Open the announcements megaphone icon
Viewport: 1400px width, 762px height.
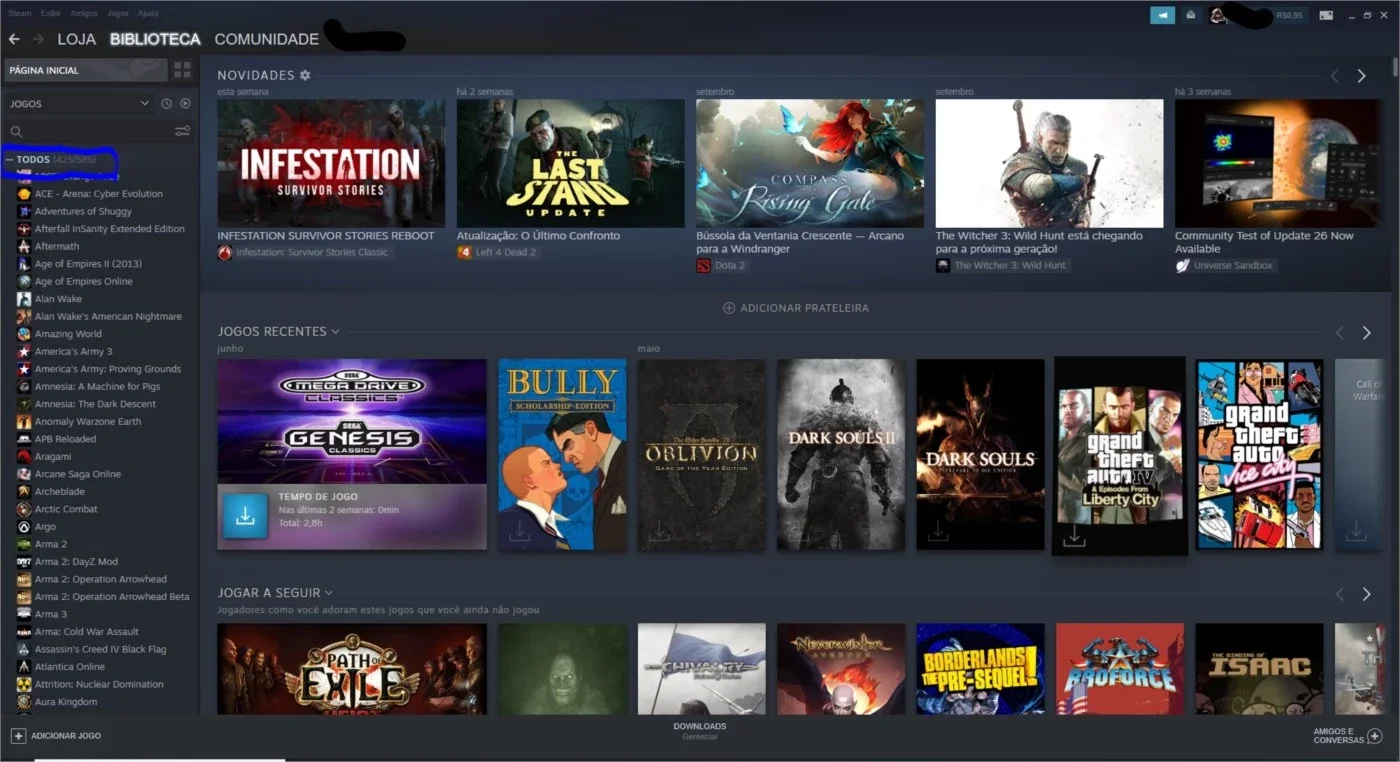point(1162,15)
